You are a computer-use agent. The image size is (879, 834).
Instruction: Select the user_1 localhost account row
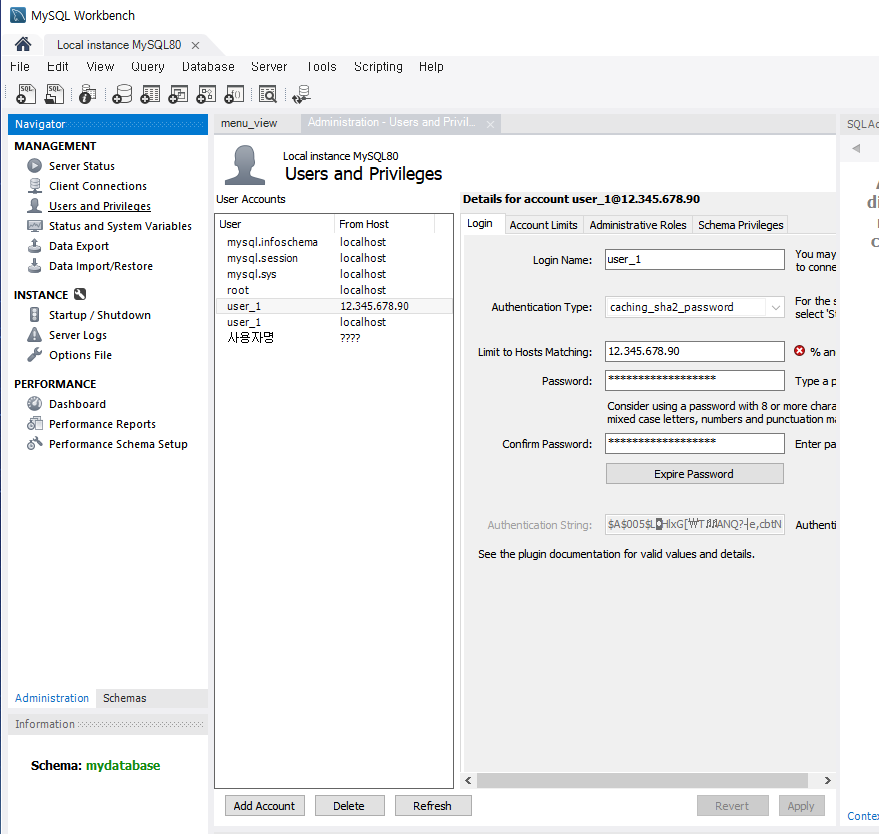click(334, 322)
